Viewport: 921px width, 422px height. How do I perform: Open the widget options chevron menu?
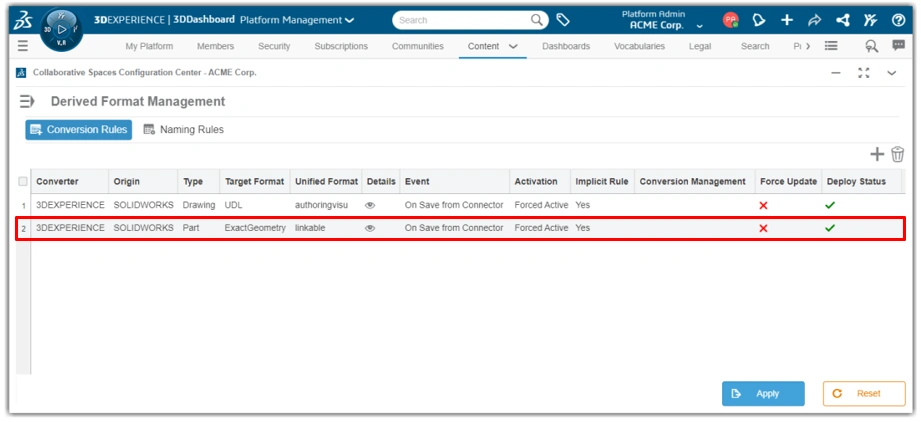point(892,73)
